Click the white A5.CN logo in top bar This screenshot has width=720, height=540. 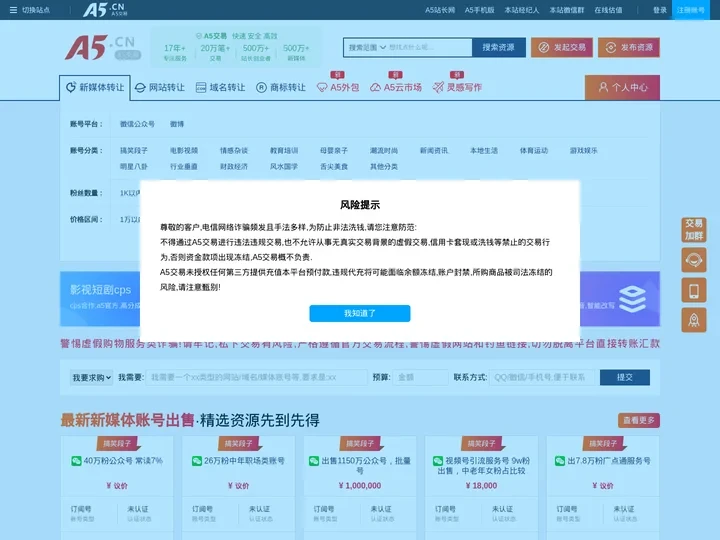(x=105, y=9)
